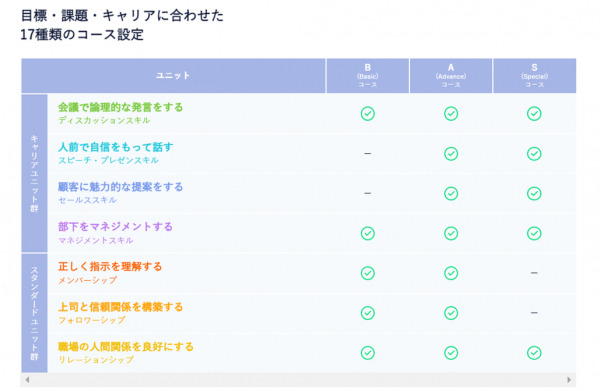Screen dimensions: 600x391
Task: Click Advance course checkmark for メンバーシップ
Action: (451, 273)
